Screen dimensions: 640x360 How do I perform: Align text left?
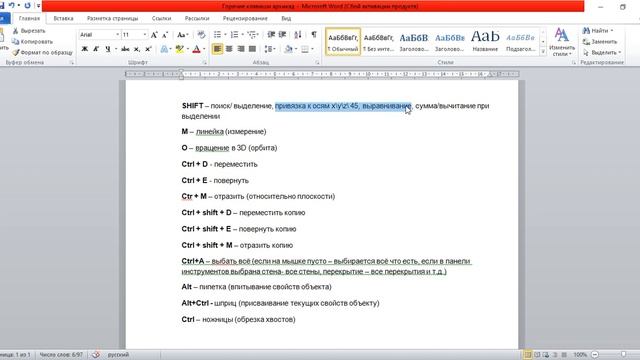click(x=217, y=49)
